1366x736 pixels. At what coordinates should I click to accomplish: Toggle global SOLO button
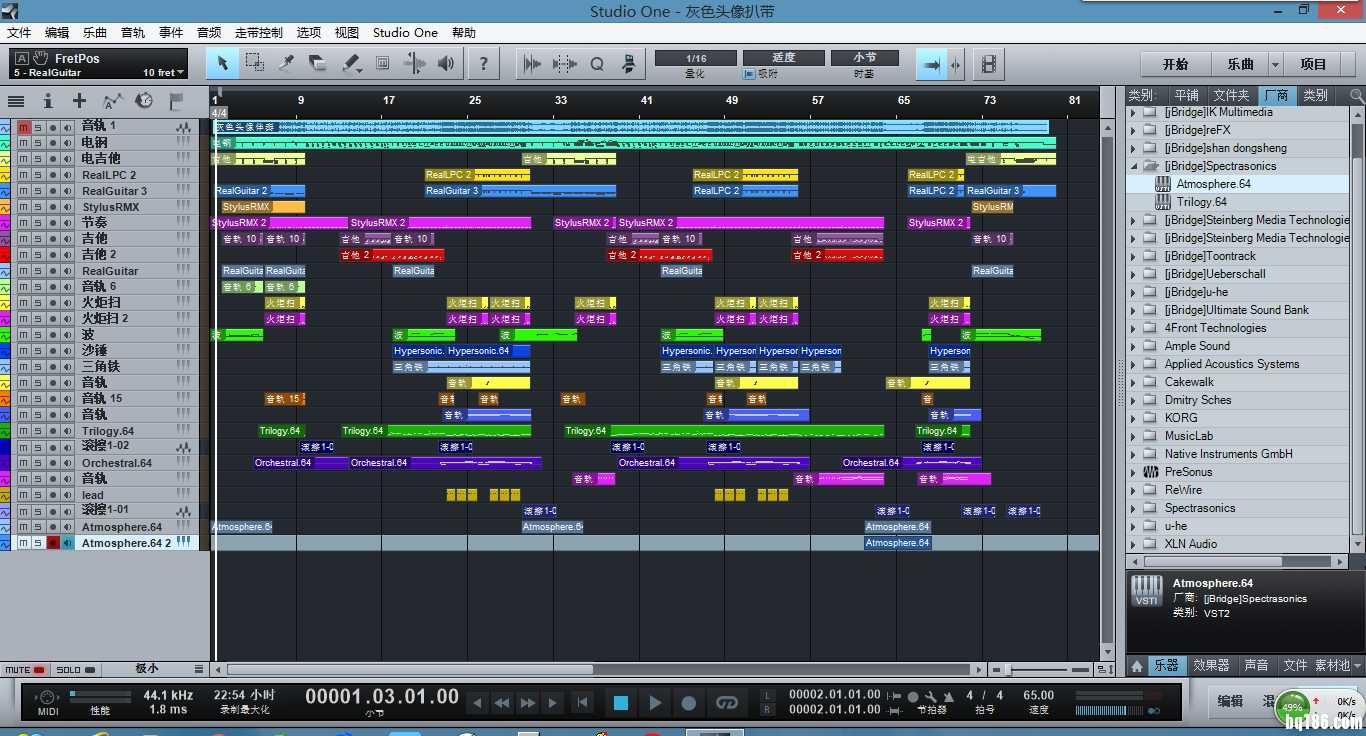coord(74,669)
